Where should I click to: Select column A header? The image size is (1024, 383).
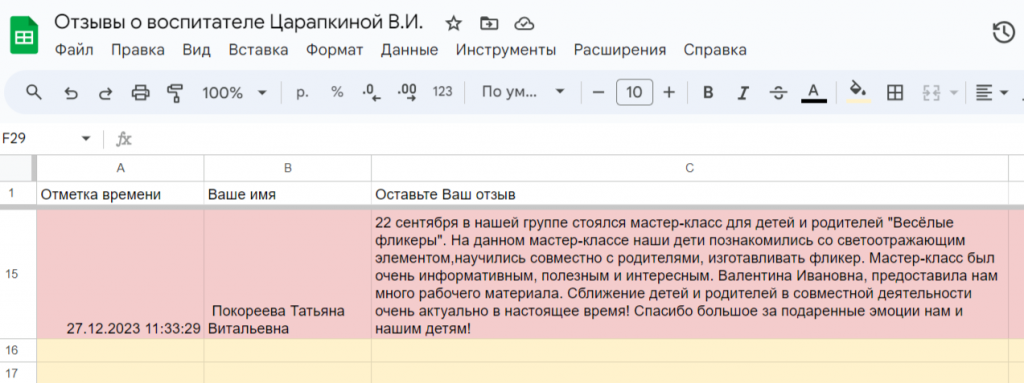coord(120,168)
